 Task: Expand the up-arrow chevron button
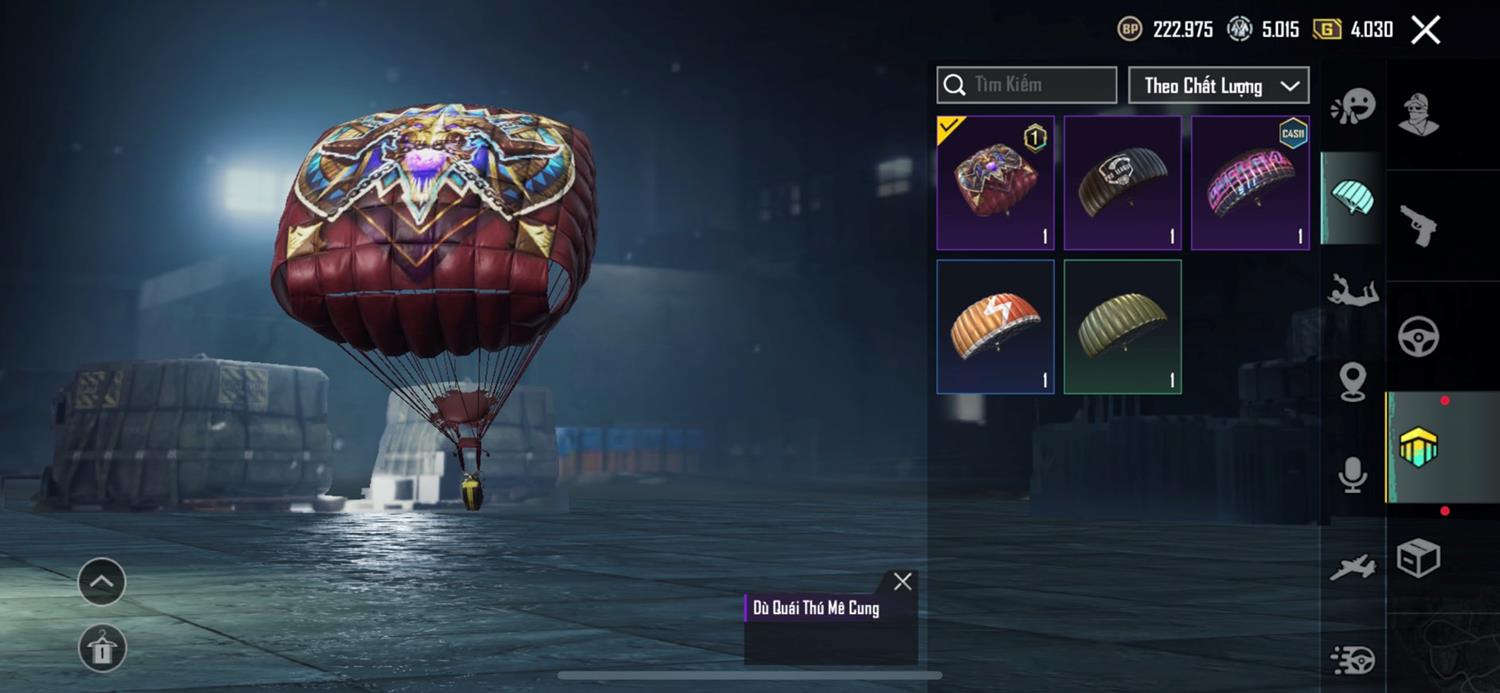pos(102,582)
